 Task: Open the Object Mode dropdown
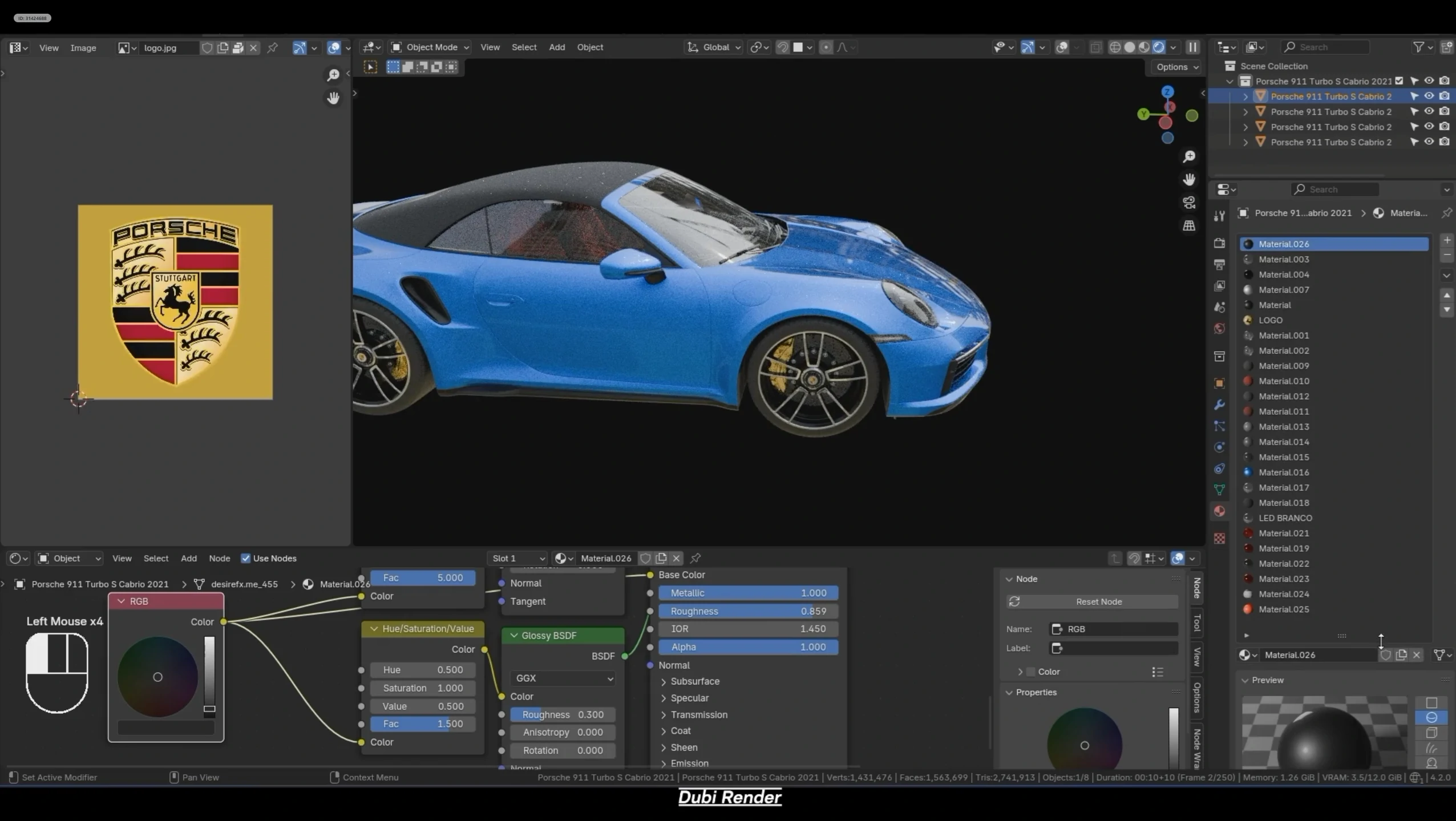430,47
